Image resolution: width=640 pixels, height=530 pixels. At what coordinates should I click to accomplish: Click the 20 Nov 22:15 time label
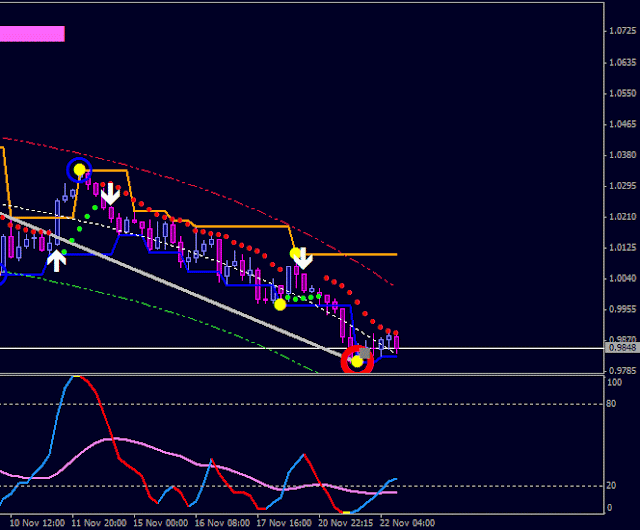point(346,523)
